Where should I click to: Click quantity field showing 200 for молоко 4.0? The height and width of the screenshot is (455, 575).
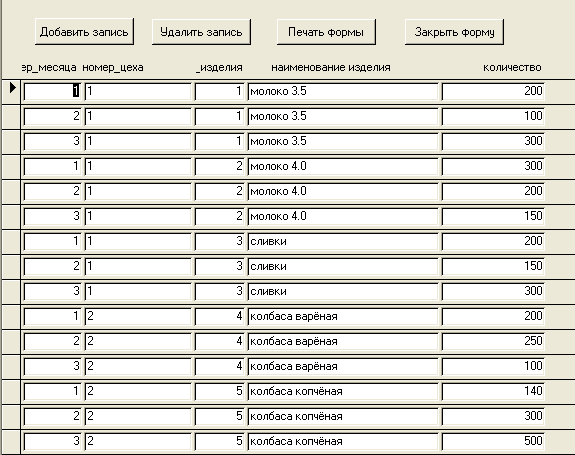[x=493, y=191]
